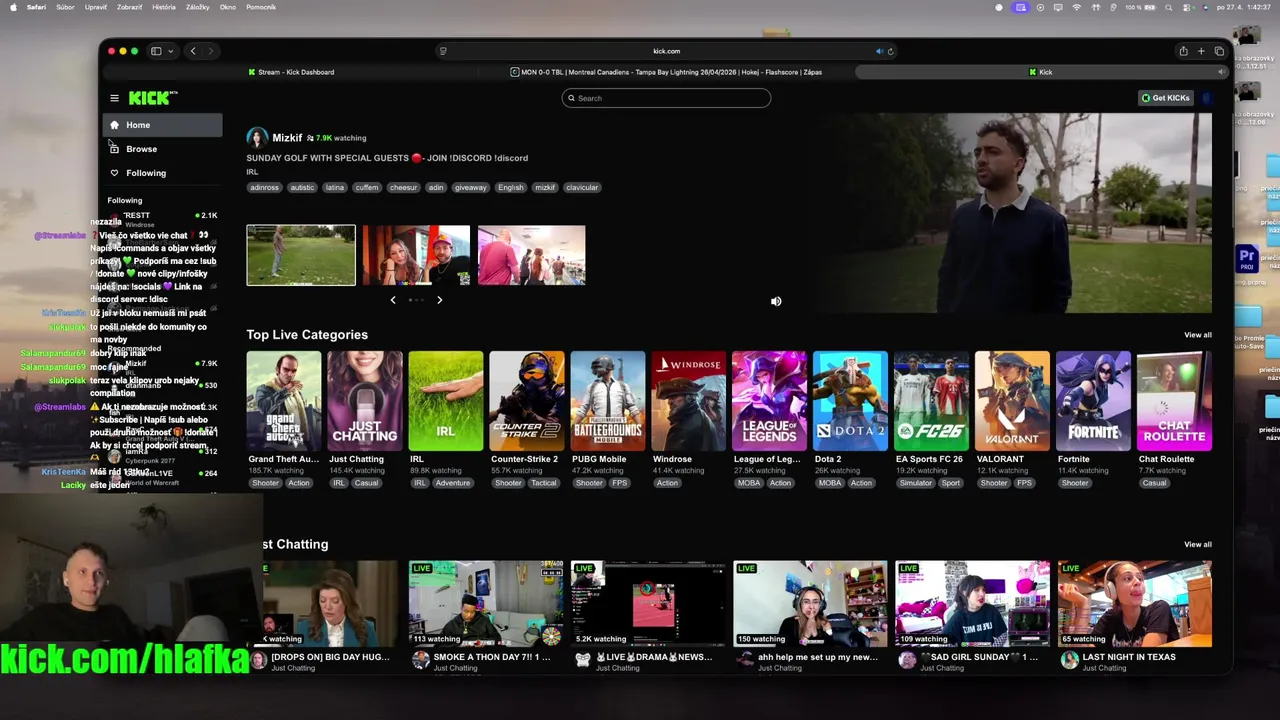Toggle the Kick sidebar hamburger menu
Screen dimensions: 1280x720
pyautogui.click(x=114, y=98)
